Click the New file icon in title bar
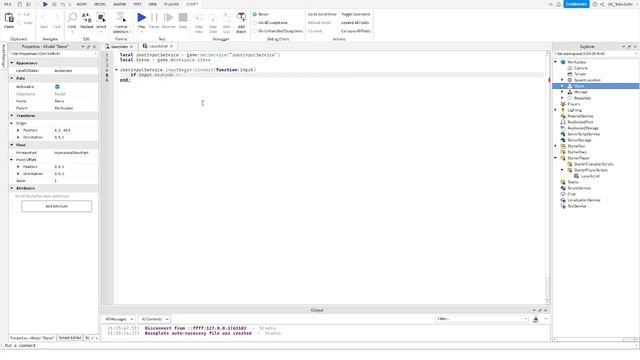Image resolution: width=640 pixels, height=360 pixels. click(x=19, y=4)
